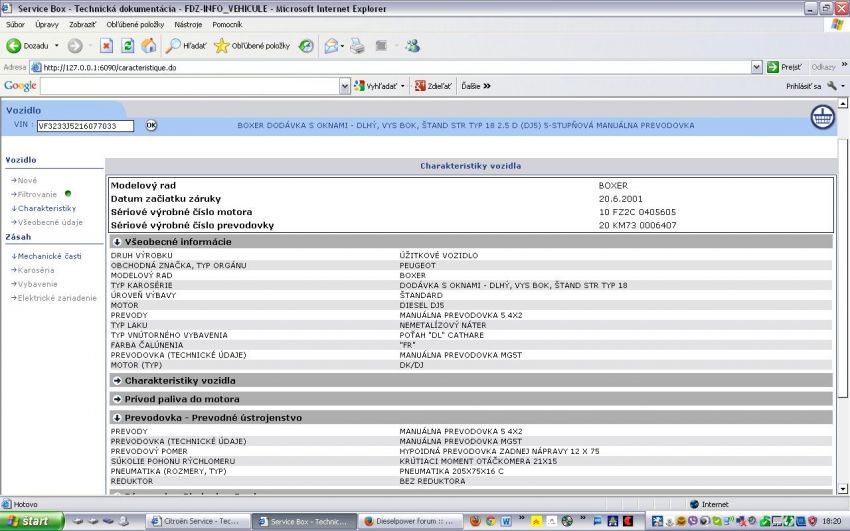850x531 pixels.
Task: Stop loading the page with the red X icon
Action: point(106,46)
